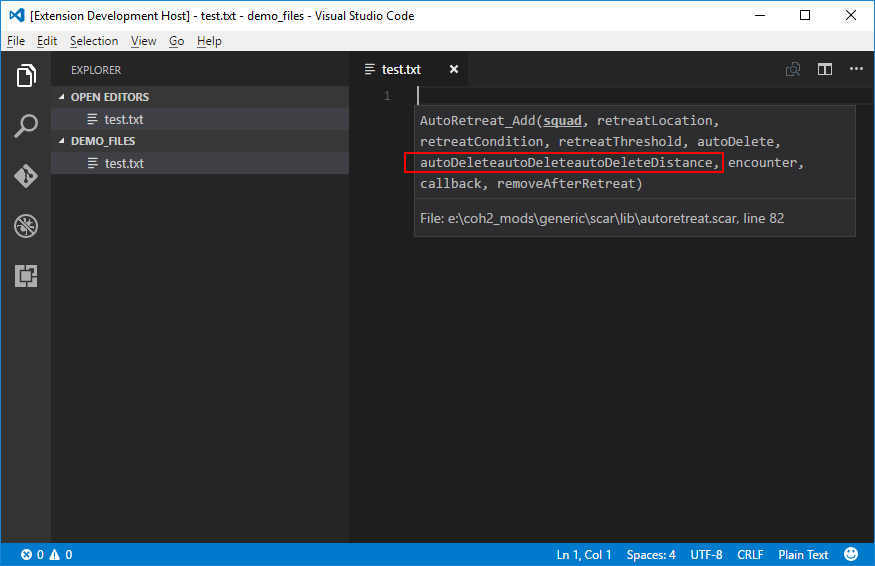Screen dimensions: 875x566
Task: Close the Visual Studio Code window
Action: [x=850, y=15]
